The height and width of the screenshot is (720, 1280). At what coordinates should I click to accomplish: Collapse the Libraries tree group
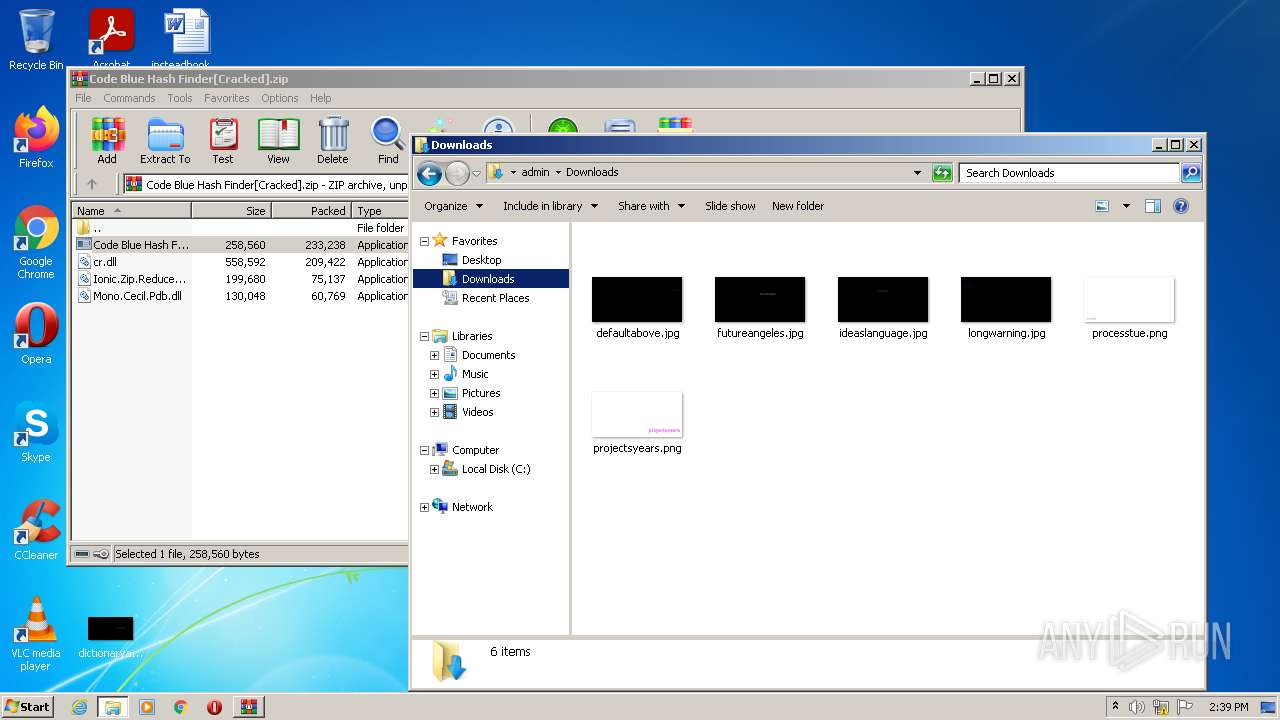tap(424, 336)
